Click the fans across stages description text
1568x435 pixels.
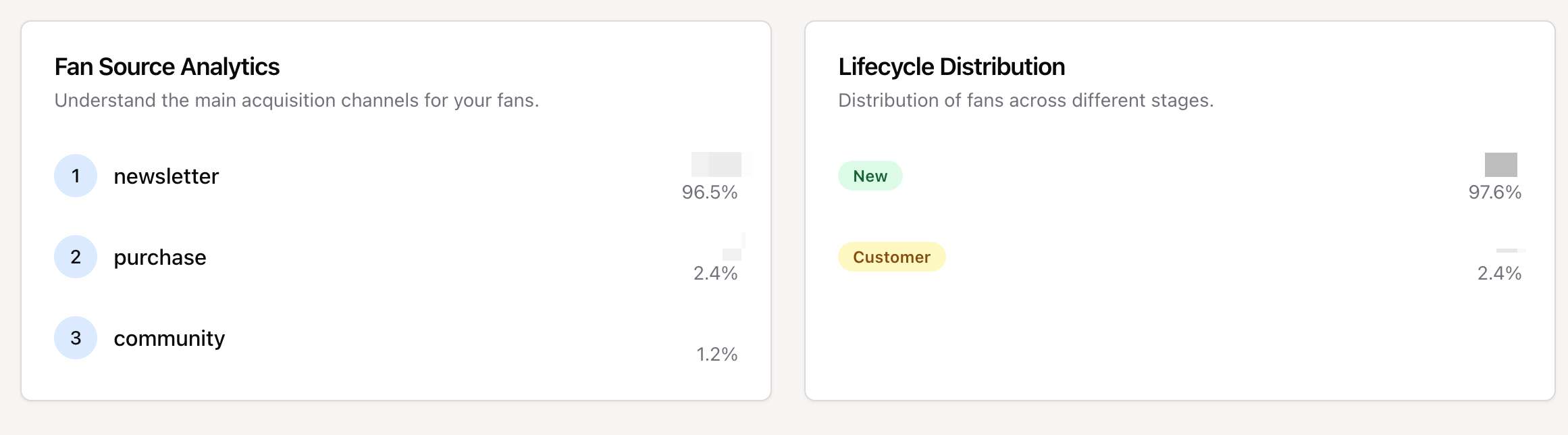(x=1026, y=101)
